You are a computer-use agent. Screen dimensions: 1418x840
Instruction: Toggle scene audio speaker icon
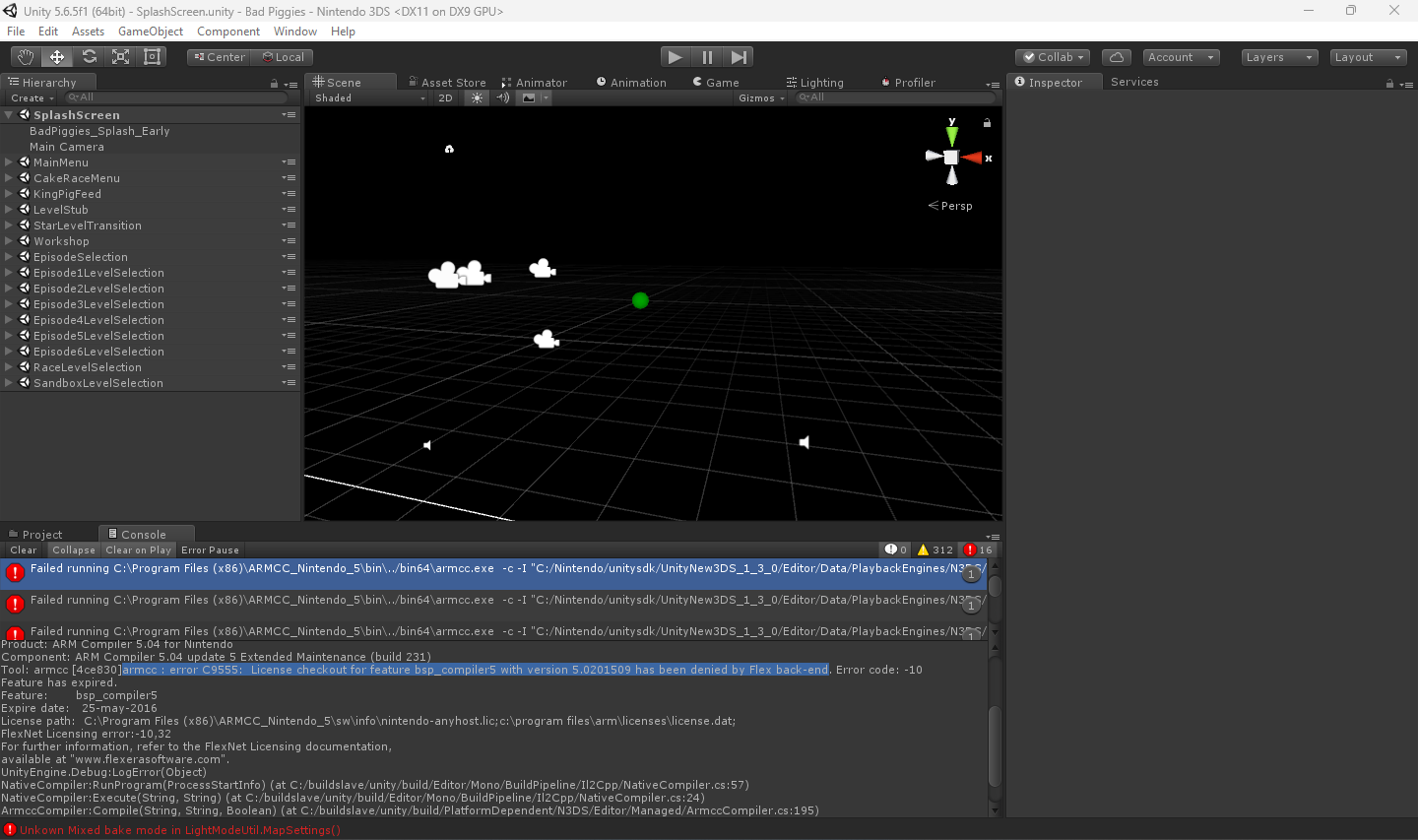click(x=503, y=97)
